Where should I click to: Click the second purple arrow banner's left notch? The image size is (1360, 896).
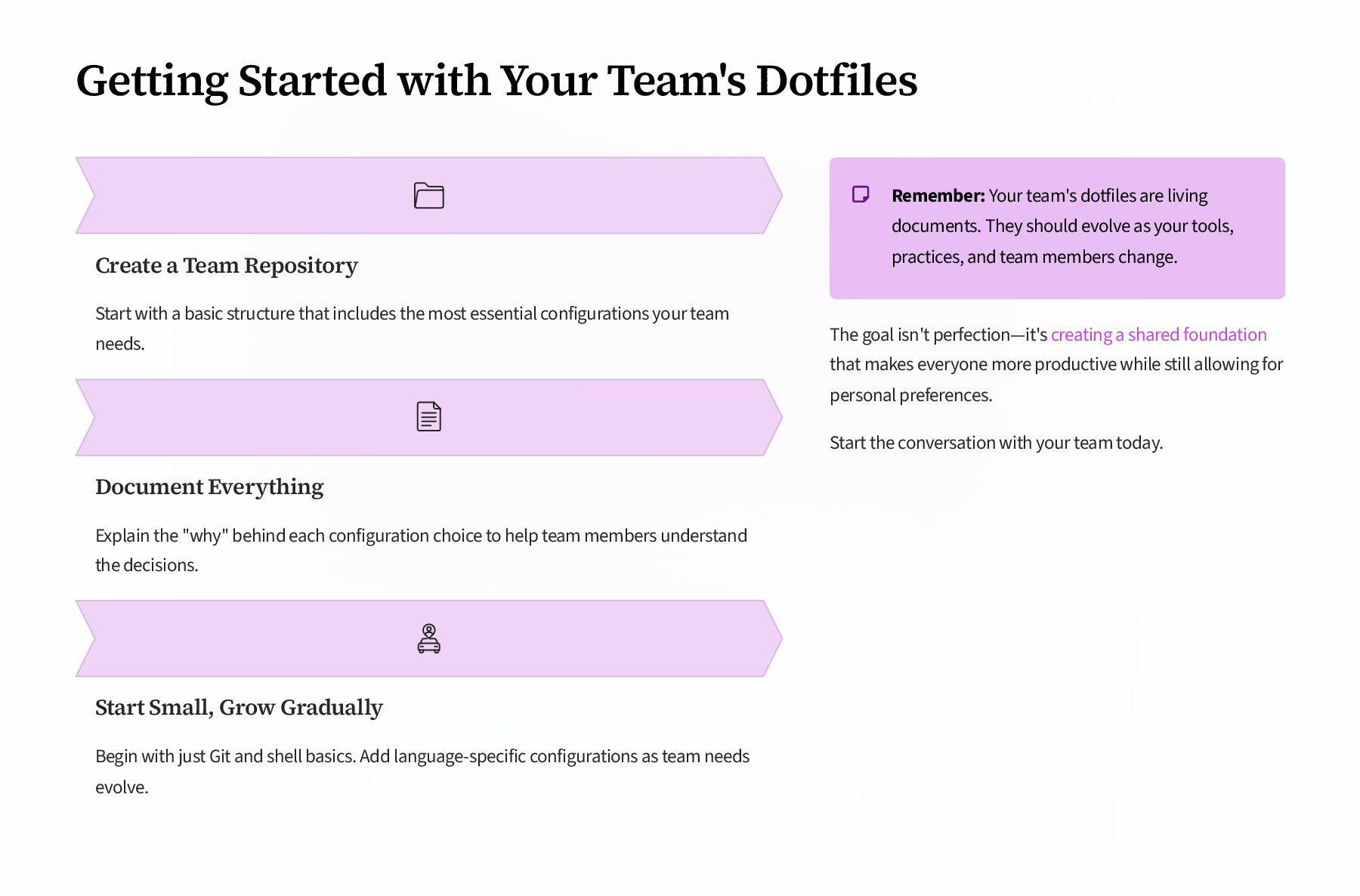tap(85, 417)
